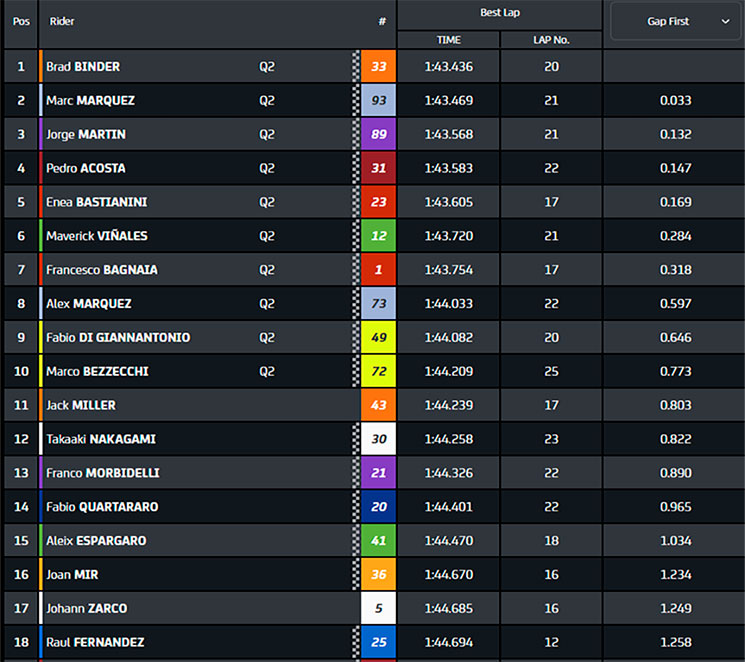Click Jorge Martin's purple 89 badge

378,134
